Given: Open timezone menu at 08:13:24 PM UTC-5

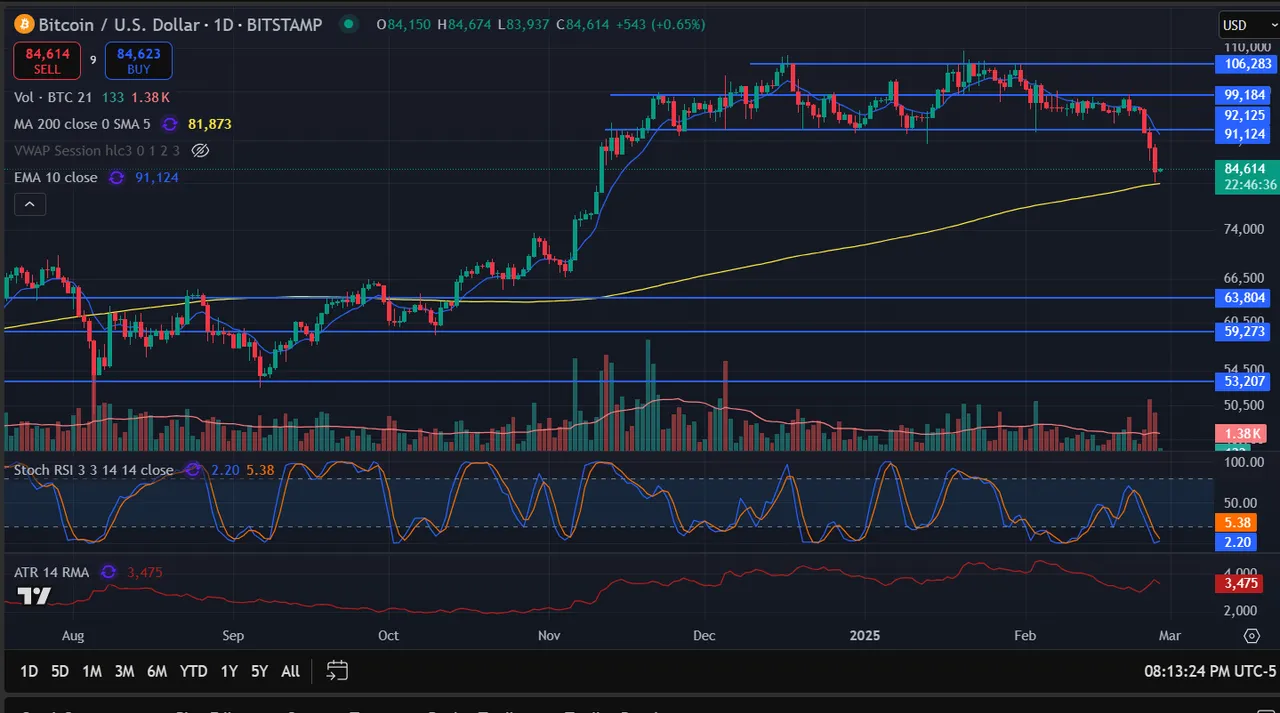Looking at the screenshot, I should tap(1210, 671).
